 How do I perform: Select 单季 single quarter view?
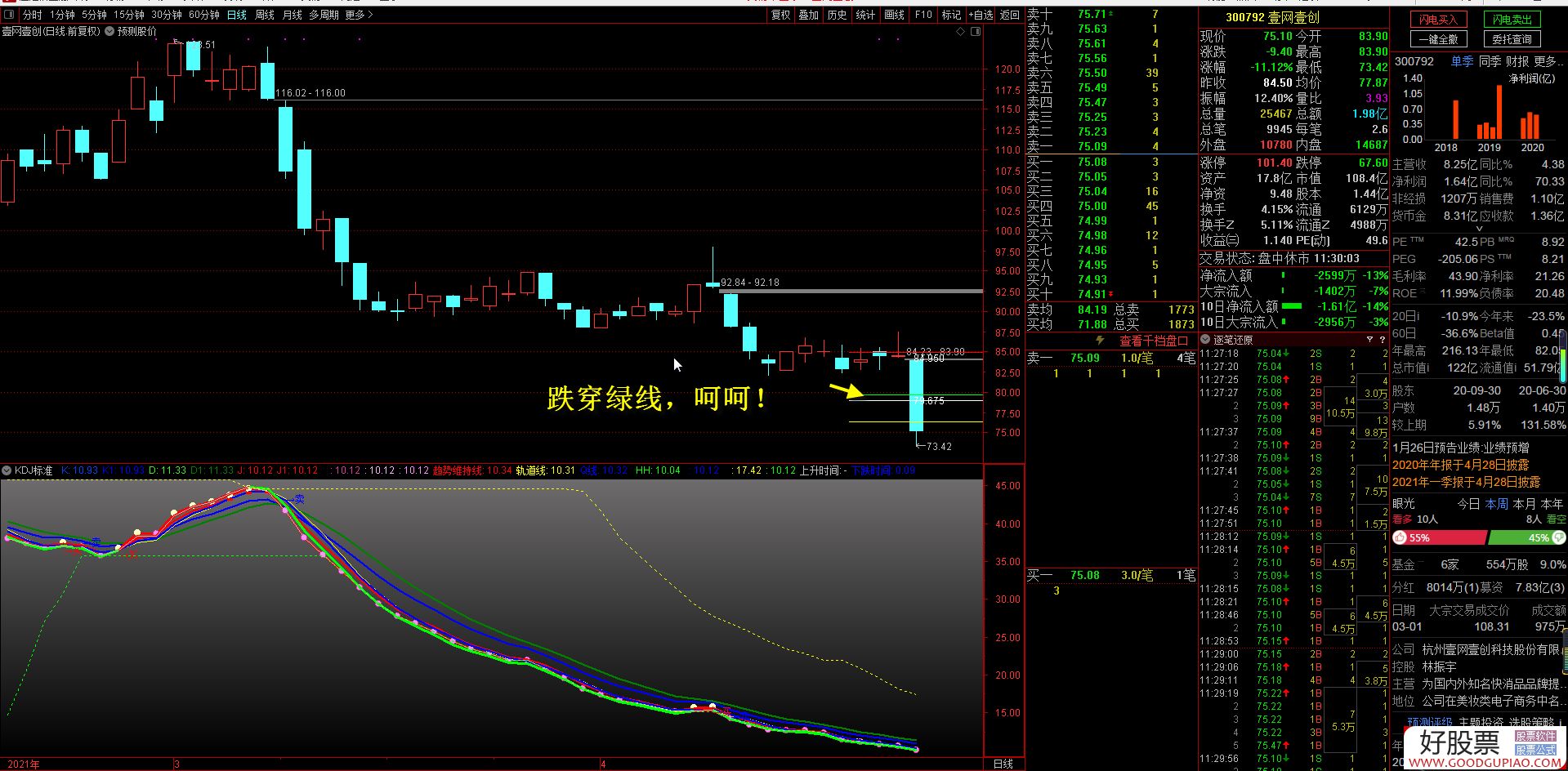(1462, 61)
